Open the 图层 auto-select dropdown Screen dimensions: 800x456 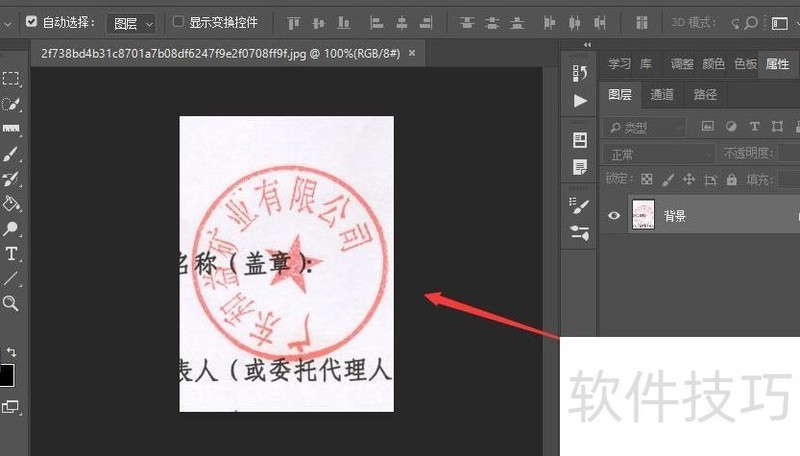point(133,22)
